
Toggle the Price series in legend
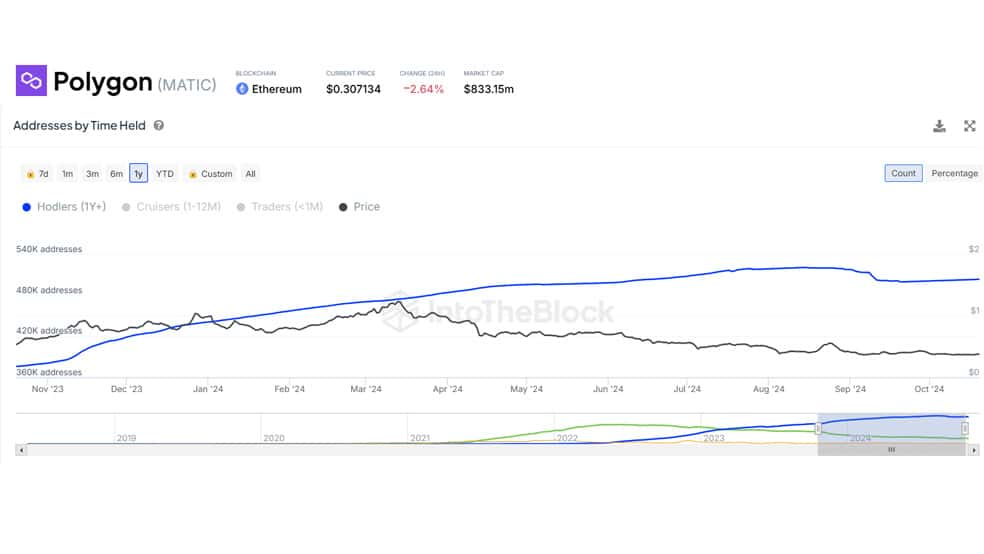point(360,207)
